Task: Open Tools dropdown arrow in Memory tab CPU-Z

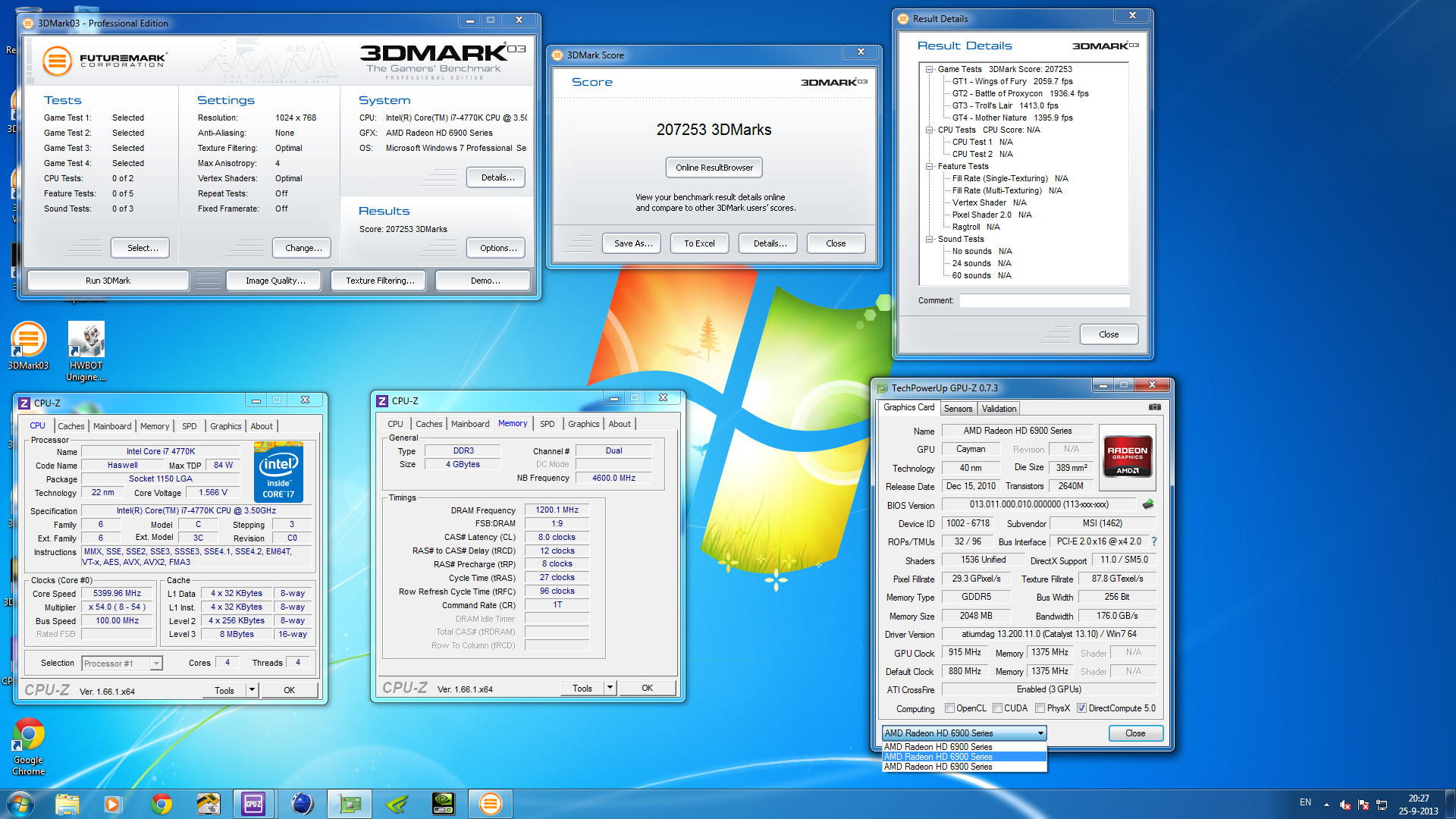Action: click(610, 688)
